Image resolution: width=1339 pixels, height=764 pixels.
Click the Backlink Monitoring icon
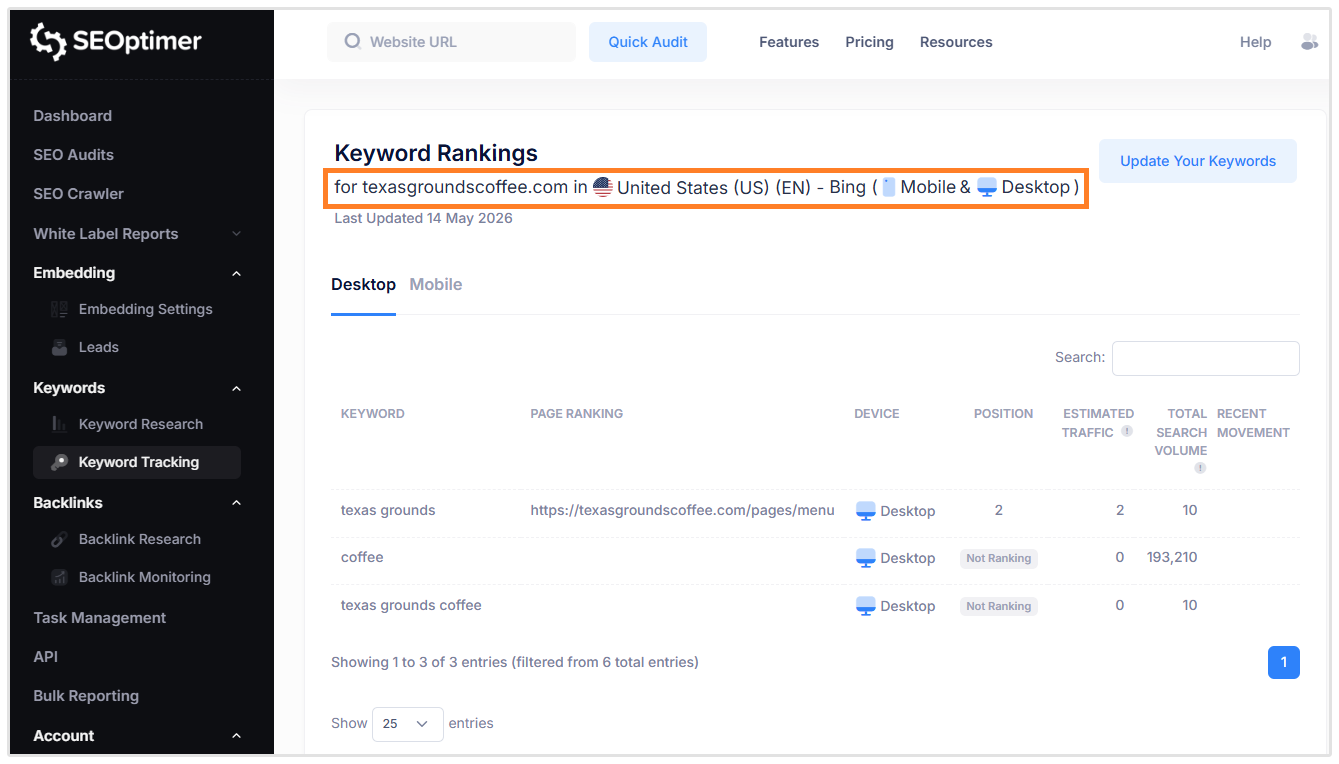click(x=60, y=577)
